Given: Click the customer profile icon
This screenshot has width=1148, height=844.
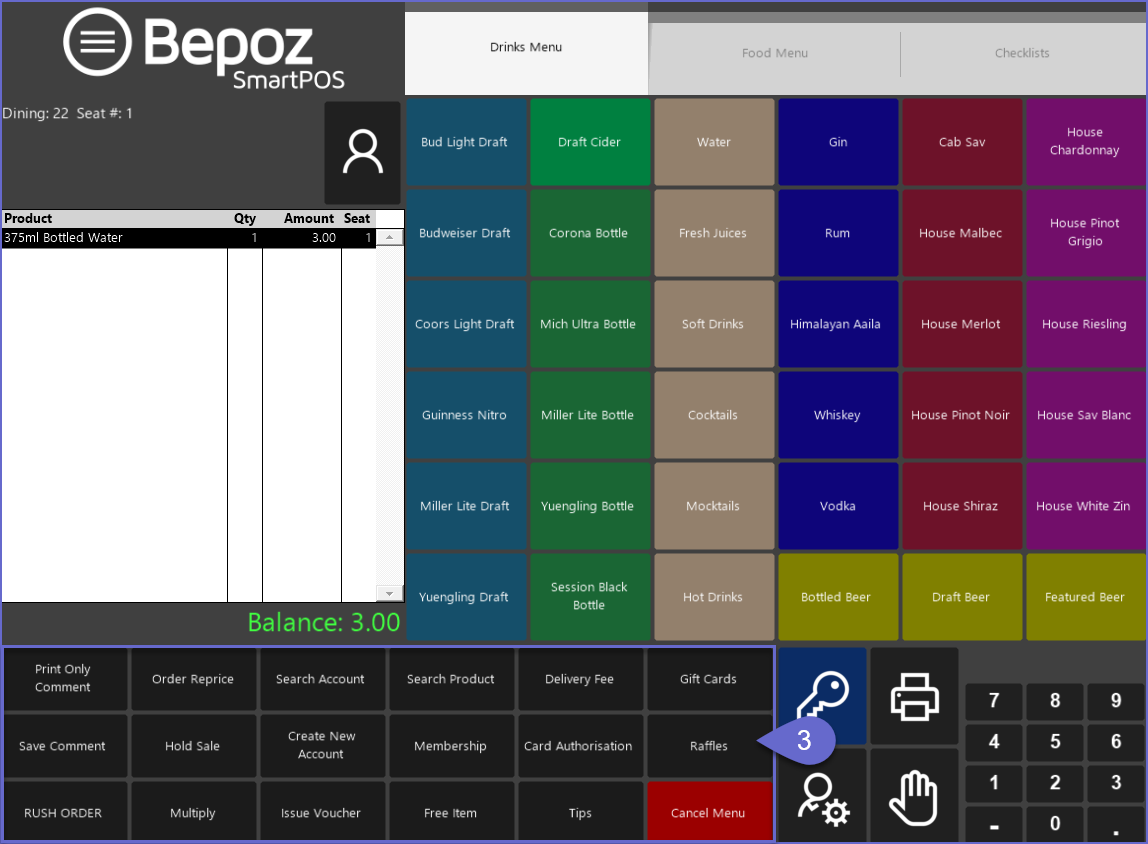Looking at the screenshot, I should 362,153.
